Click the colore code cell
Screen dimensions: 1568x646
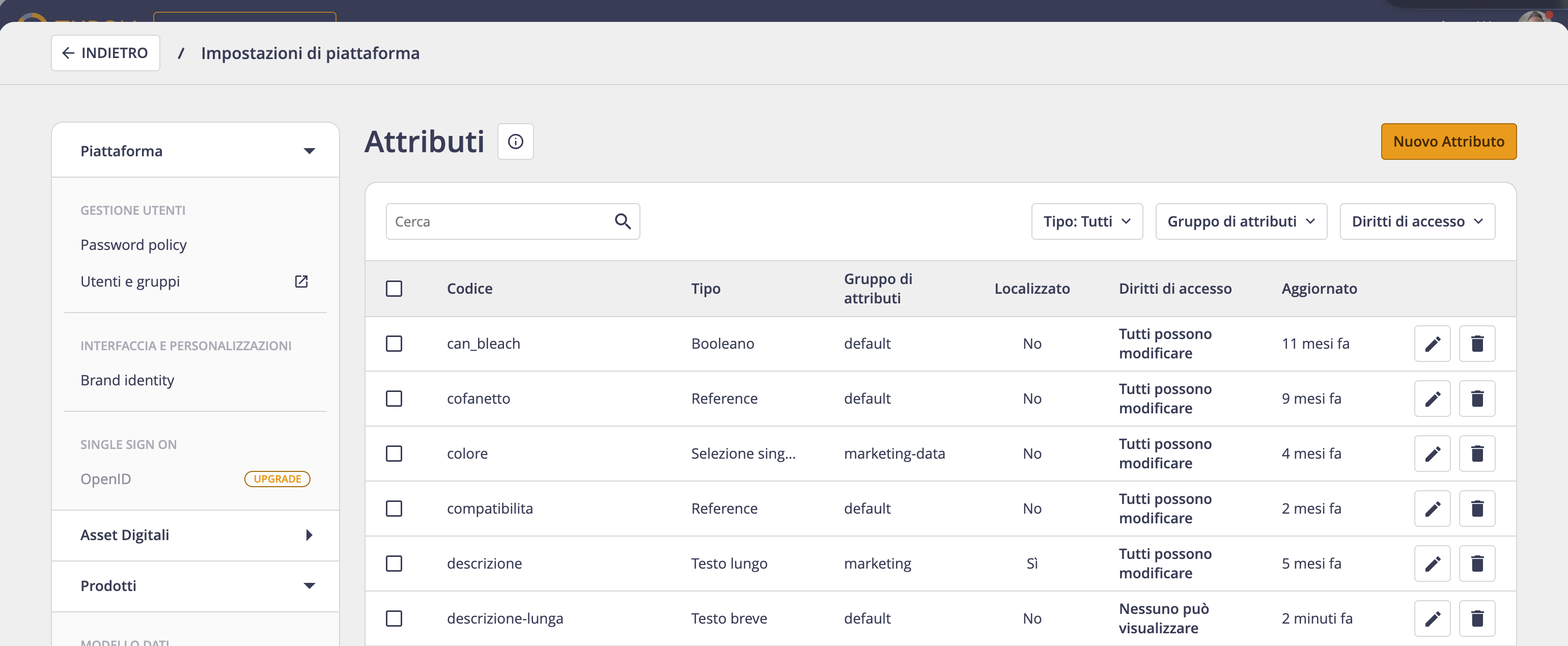[467, 454]
